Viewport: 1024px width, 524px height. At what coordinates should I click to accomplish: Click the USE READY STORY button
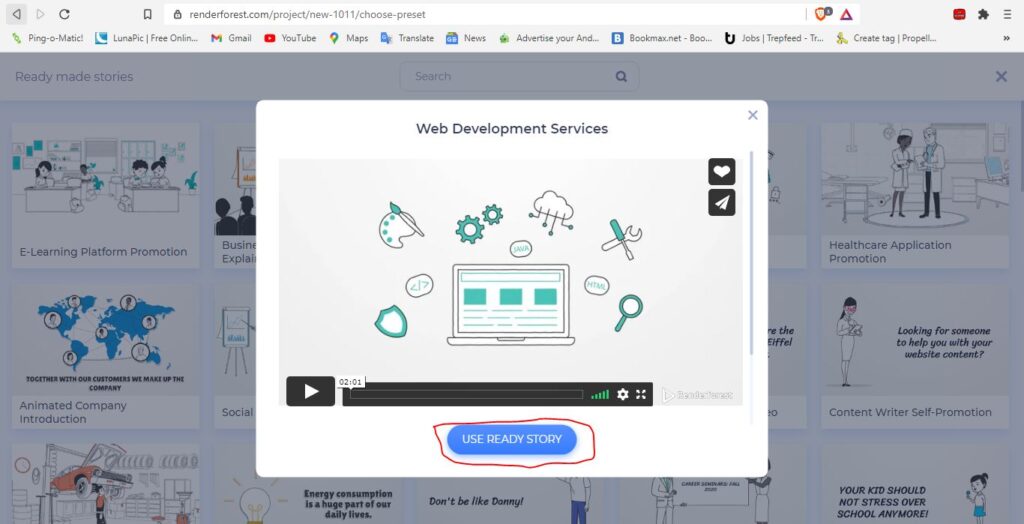[512, 440]
